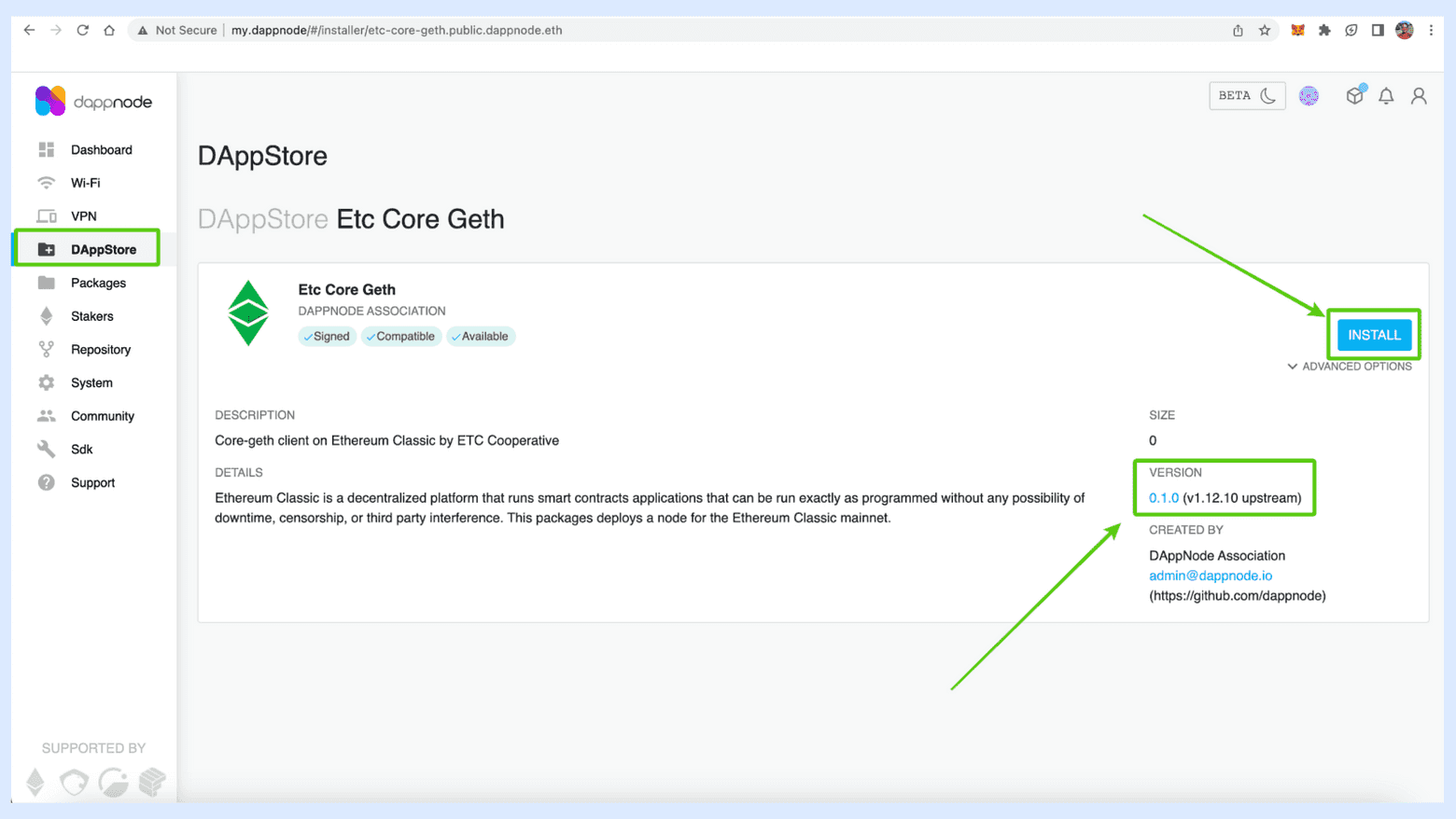Screen dimensions: 1456x819
Task: Click the admin@dappnode.io email link
Action: tap(1210, 576)
